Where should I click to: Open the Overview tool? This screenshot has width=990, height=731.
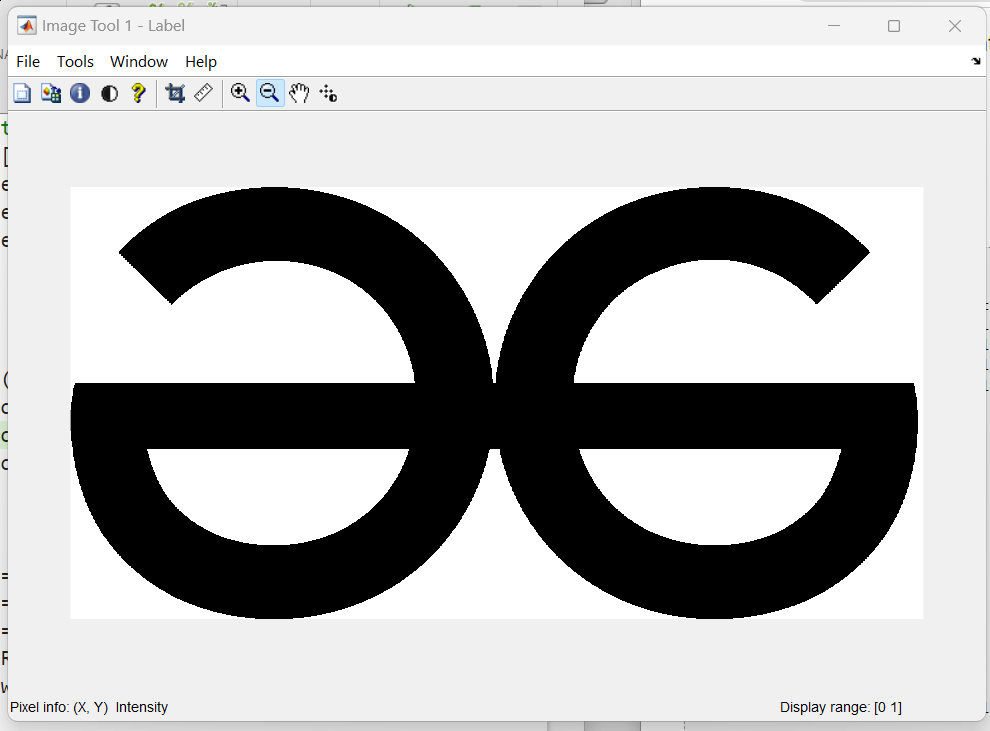click(22, 94)
